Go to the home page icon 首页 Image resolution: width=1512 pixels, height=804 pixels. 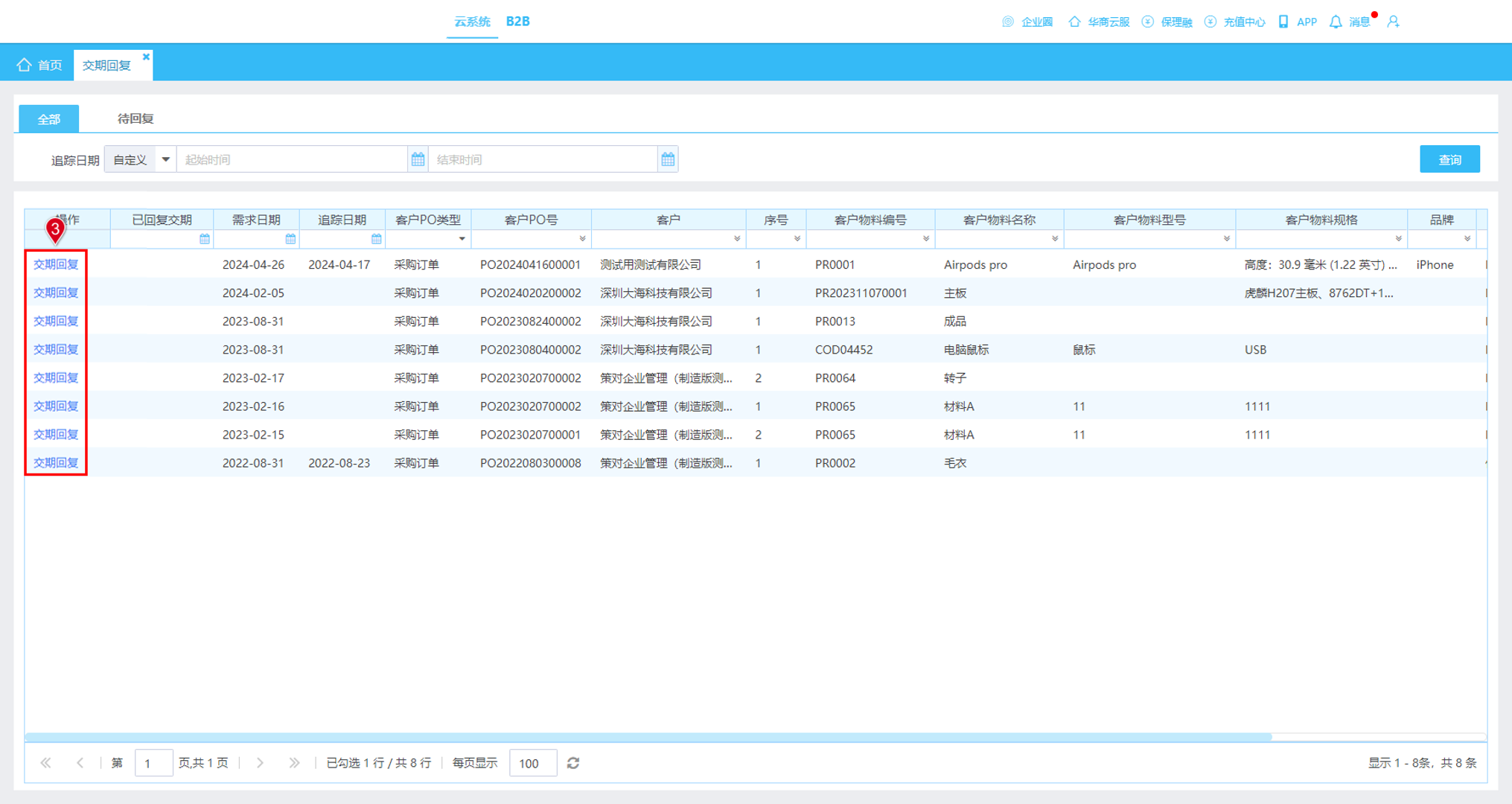tap(25, 65)
